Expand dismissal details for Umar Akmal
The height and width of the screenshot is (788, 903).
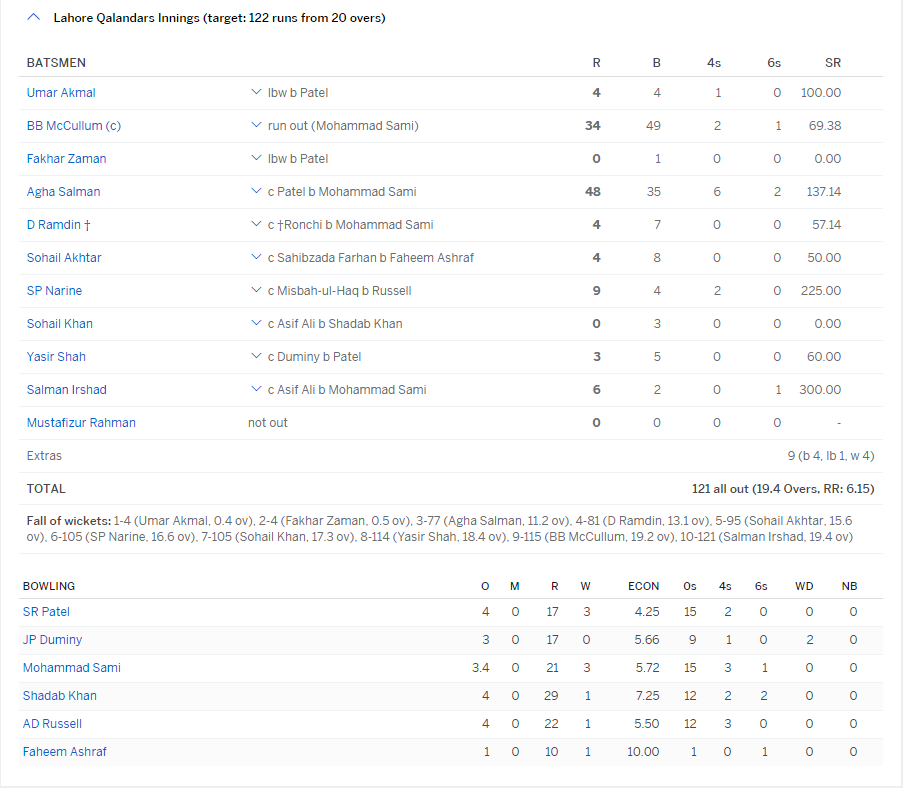point(256,92)
